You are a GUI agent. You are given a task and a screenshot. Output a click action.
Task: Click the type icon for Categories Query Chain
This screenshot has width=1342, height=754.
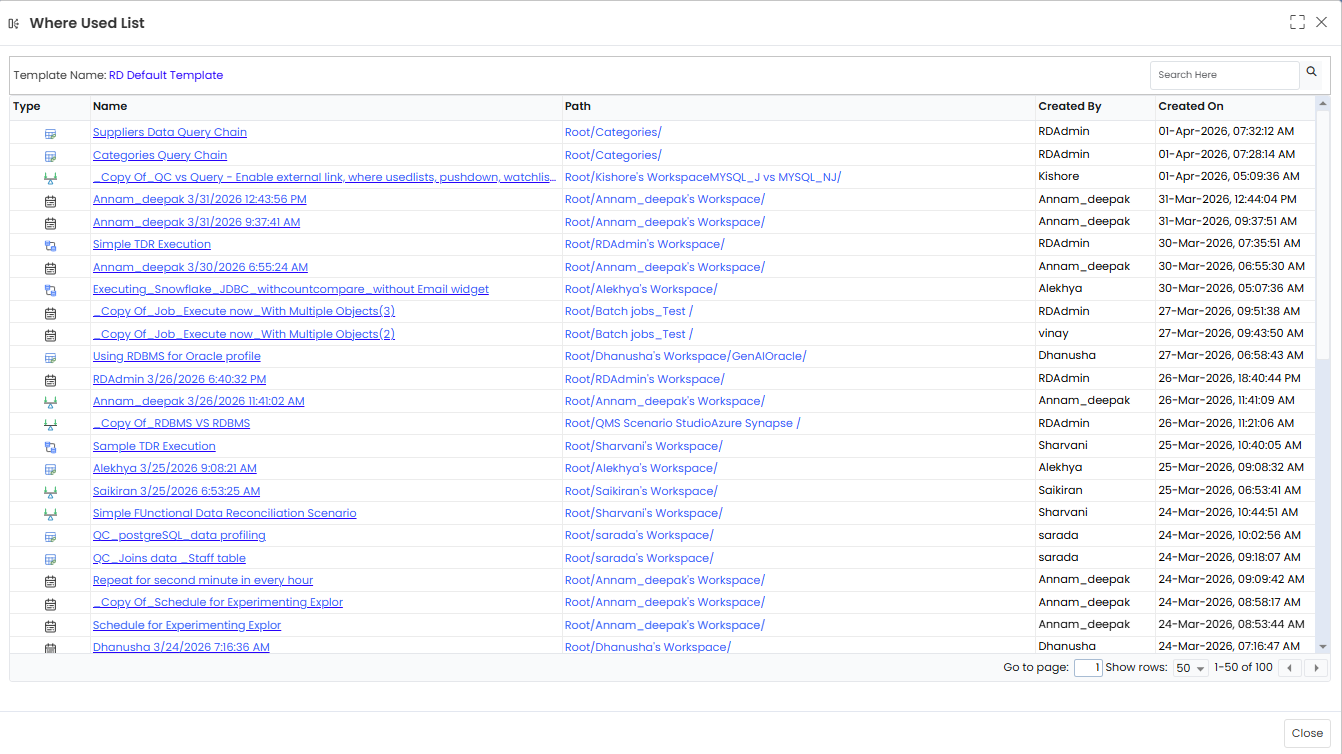coord(50,156)
